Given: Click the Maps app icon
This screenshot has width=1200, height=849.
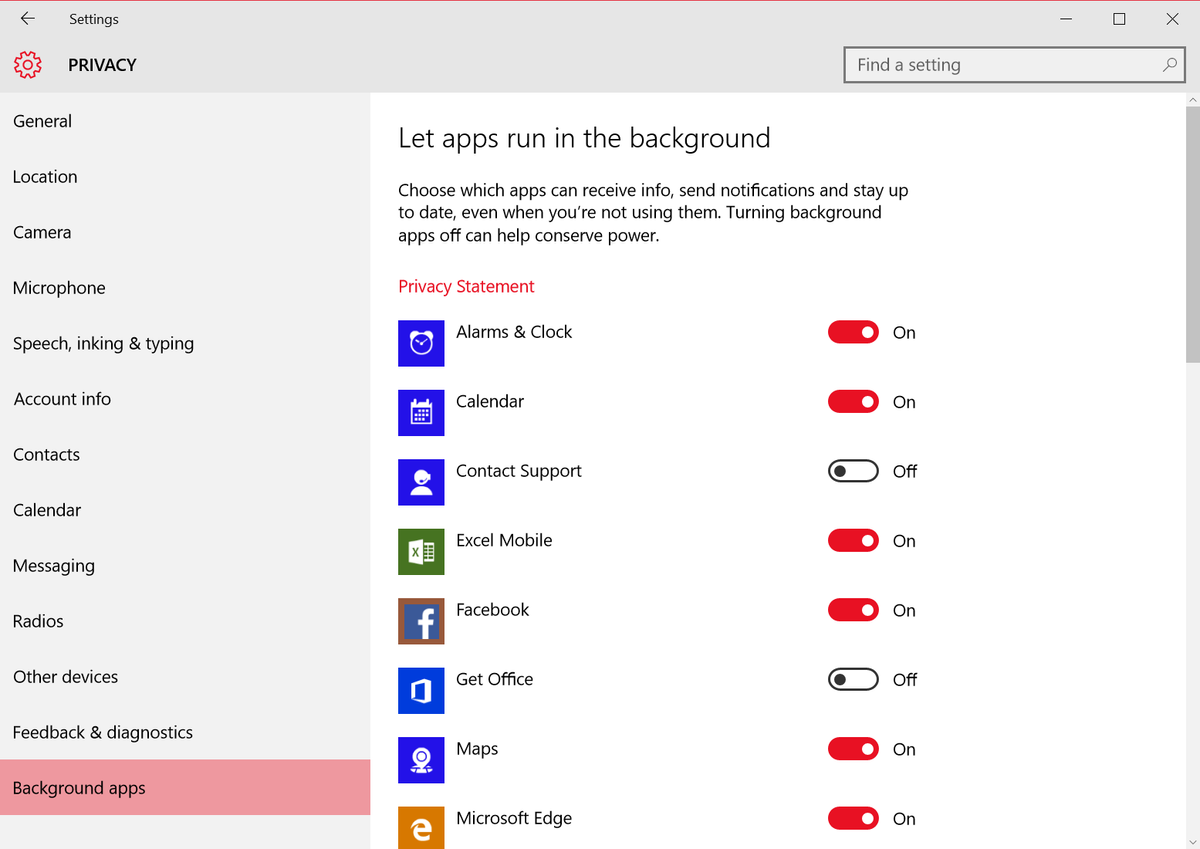Looking at the screenshot, I should coord(421,760).
